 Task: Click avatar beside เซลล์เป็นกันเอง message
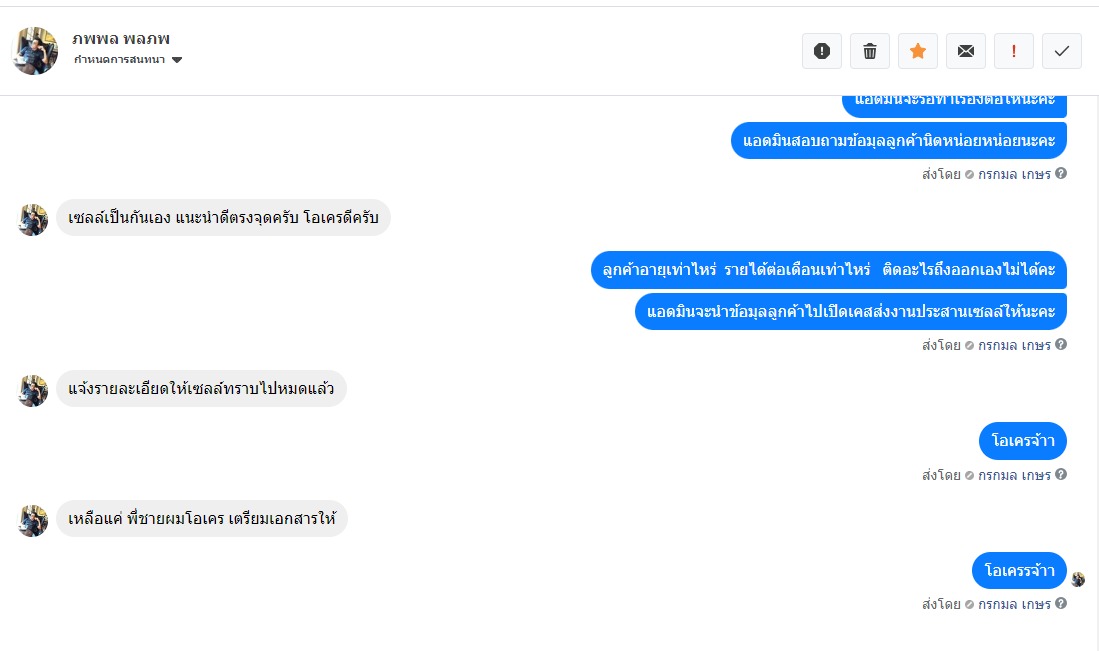pyautogui.click(x=33, y=219)
